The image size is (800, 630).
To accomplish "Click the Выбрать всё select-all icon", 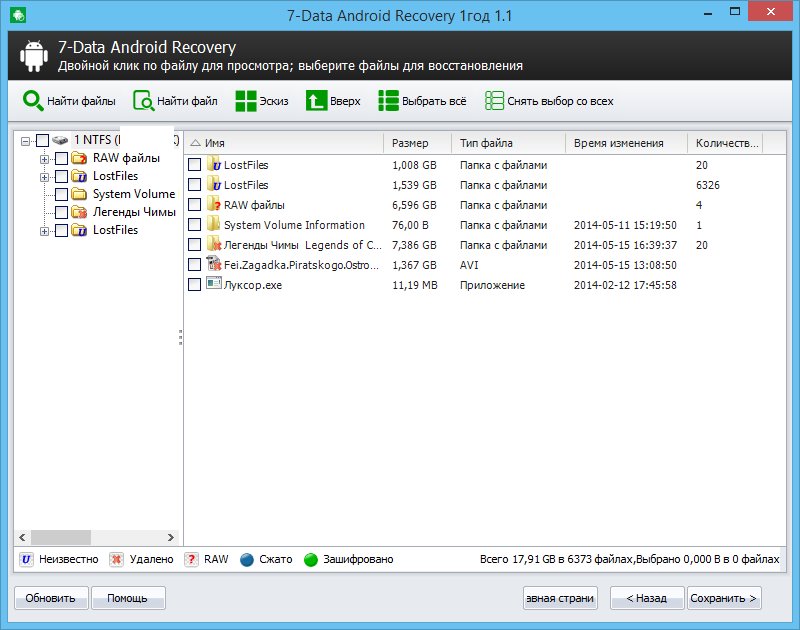I will pos(388,100).
